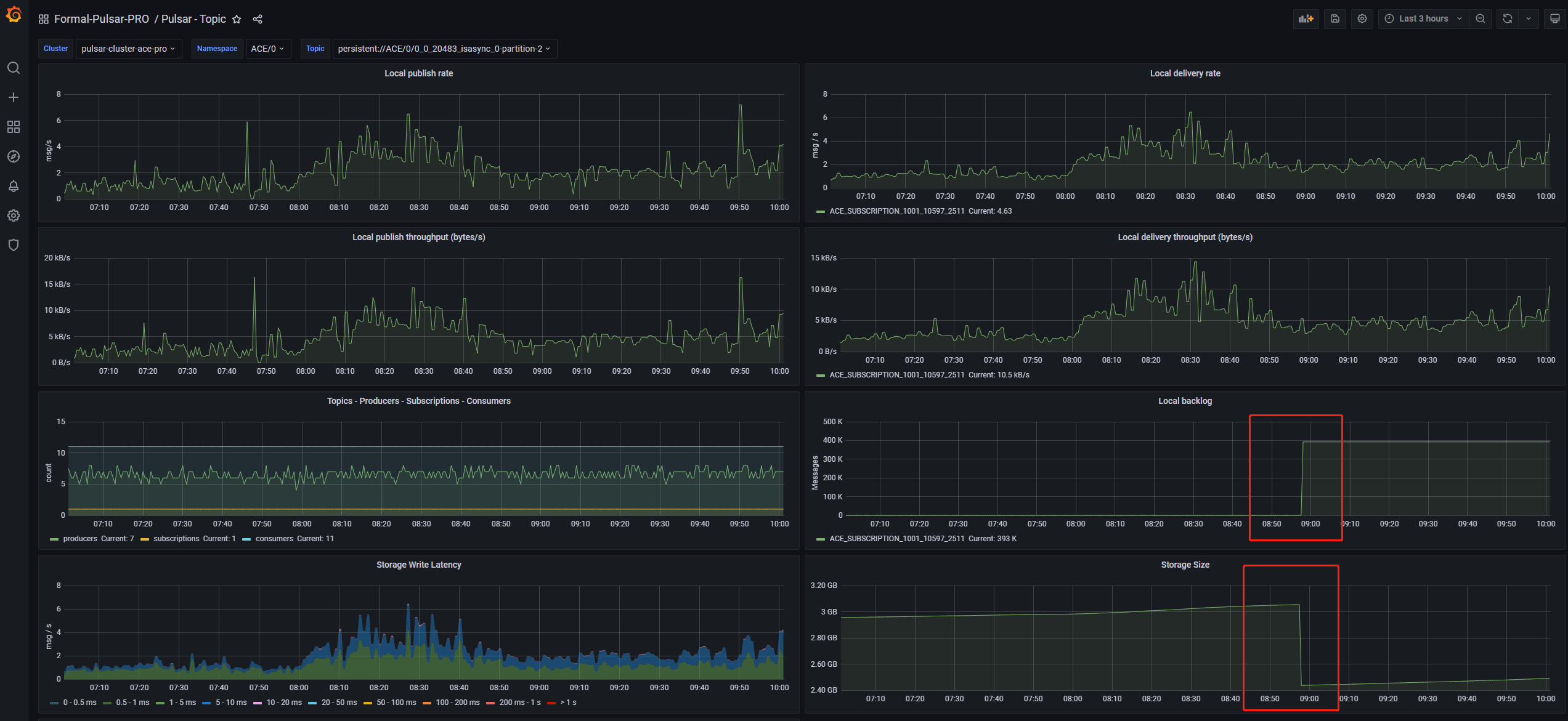
Task: Click the Grafana logo home icon
Action: click(x=14, y=15)
